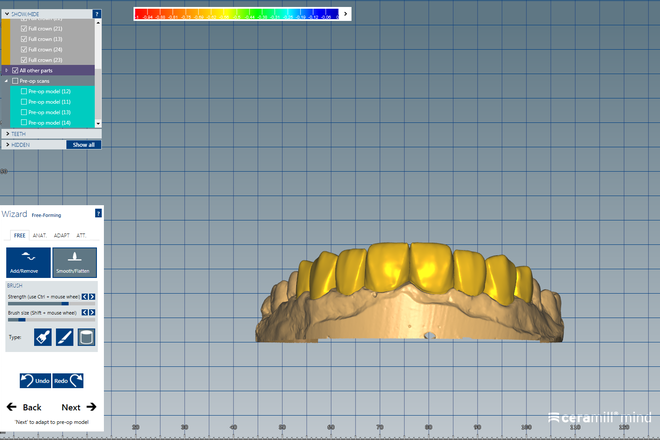Click the Show all button
Screen dimensions: 660x440
(83, 145)
